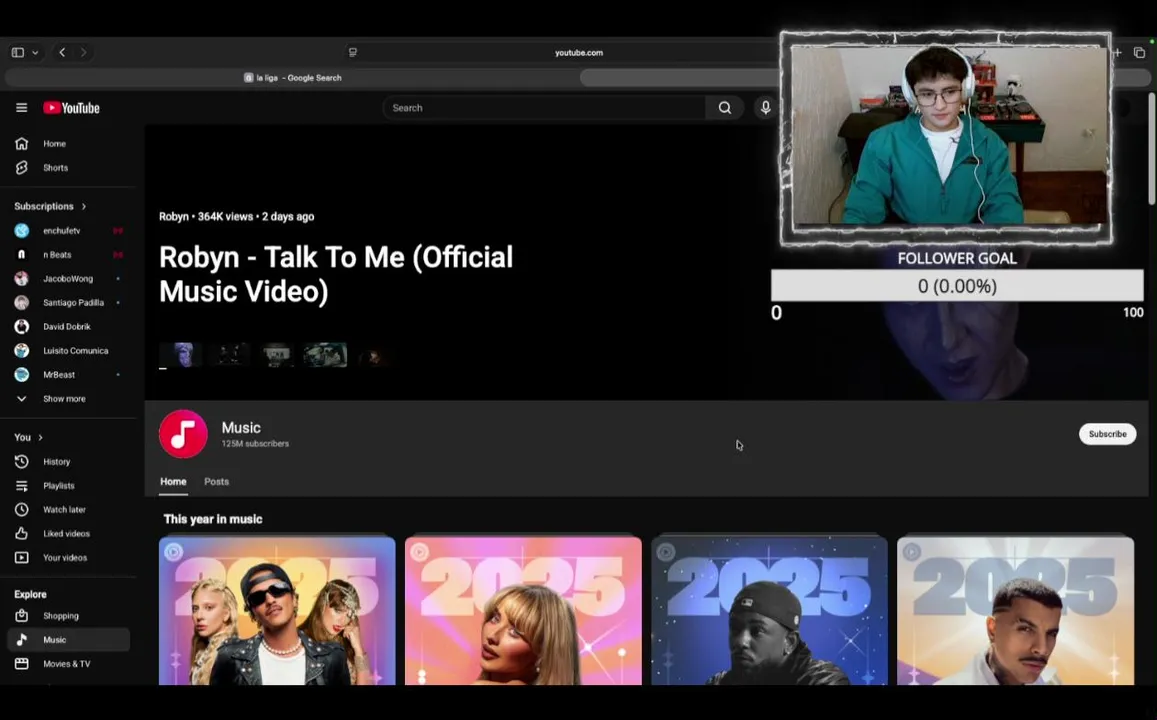Click the youtube.com address bar
1157x720 pixels.
click(578, 52)
